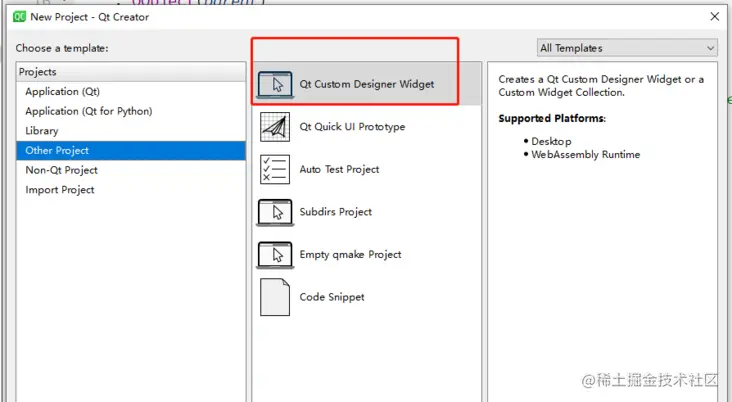
Task: Select the Qt Quick UI Prototype label
Action: pyautogui.click(x=352, y=127)
